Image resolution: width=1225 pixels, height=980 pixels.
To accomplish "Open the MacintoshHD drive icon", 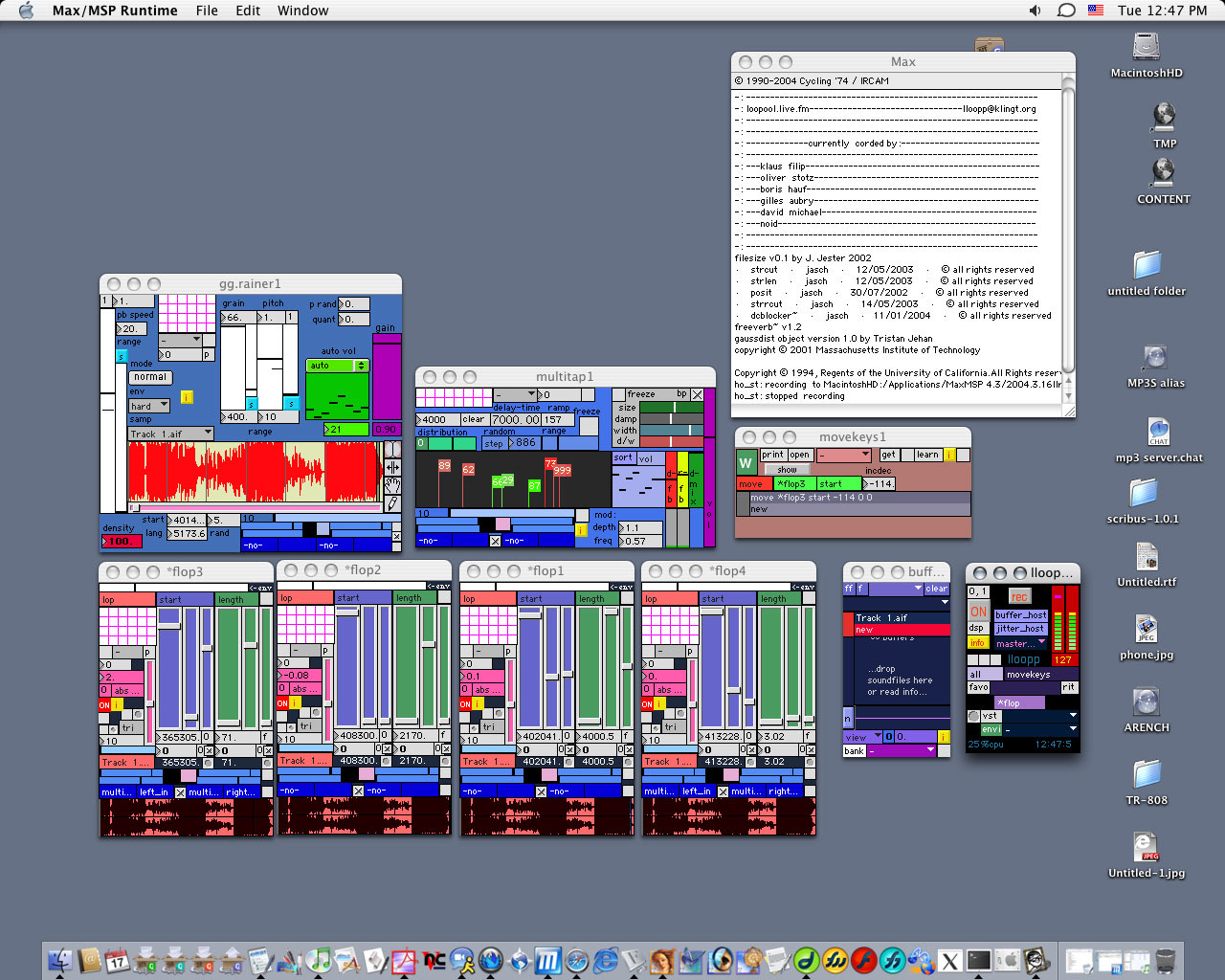I will pos(1146,48).
